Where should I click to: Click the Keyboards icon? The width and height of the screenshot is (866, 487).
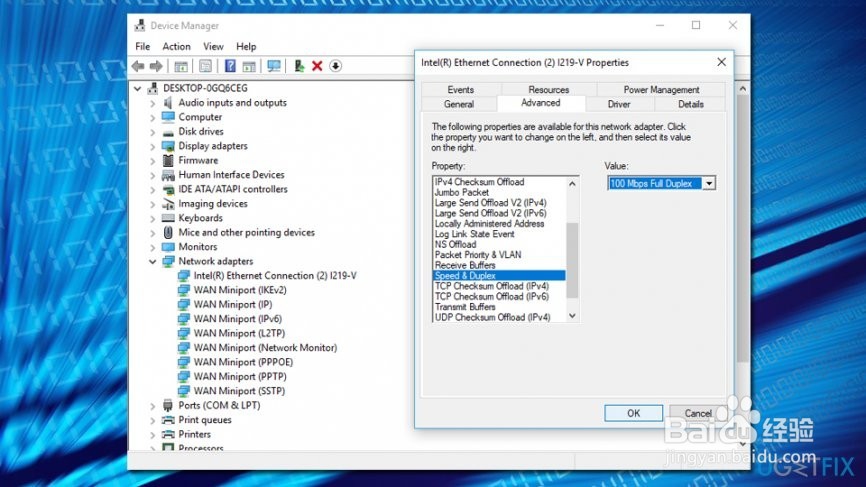tap(168, 218)
